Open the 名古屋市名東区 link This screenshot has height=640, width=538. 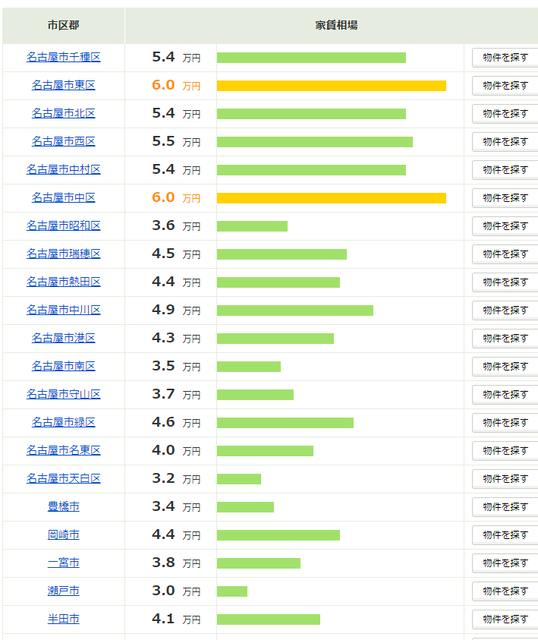tap(63, 451)
